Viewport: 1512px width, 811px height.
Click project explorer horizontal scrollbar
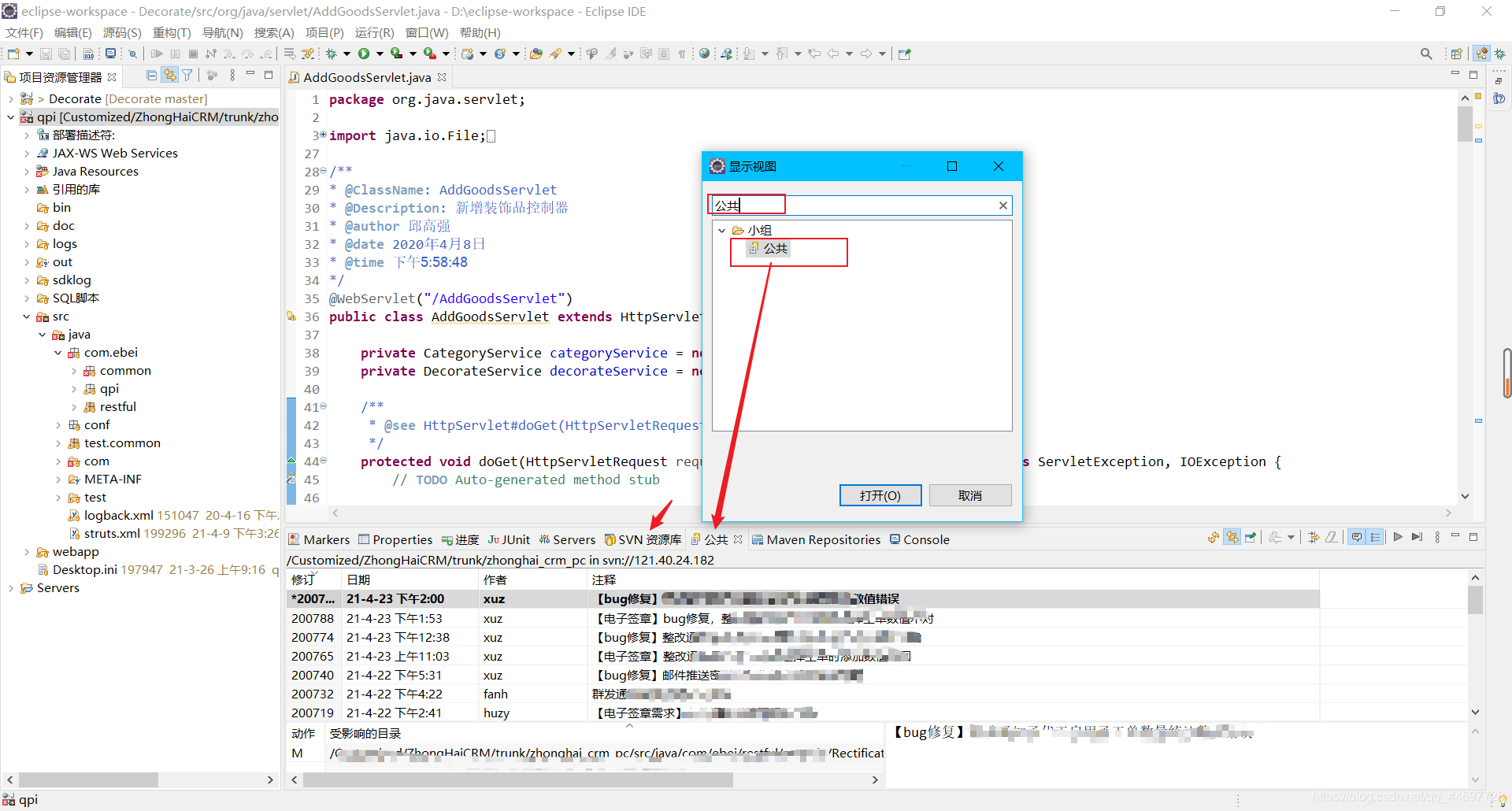point(88,780)
